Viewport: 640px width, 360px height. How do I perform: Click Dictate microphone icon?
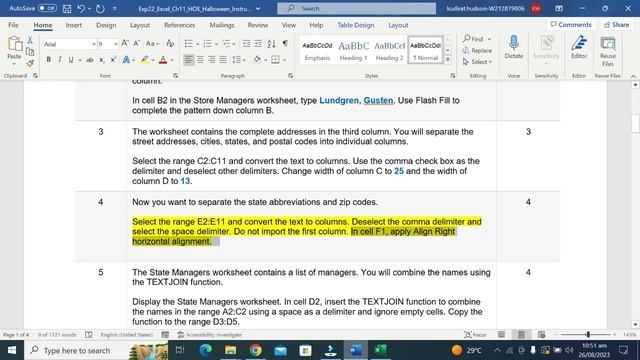tap(513, 48)
